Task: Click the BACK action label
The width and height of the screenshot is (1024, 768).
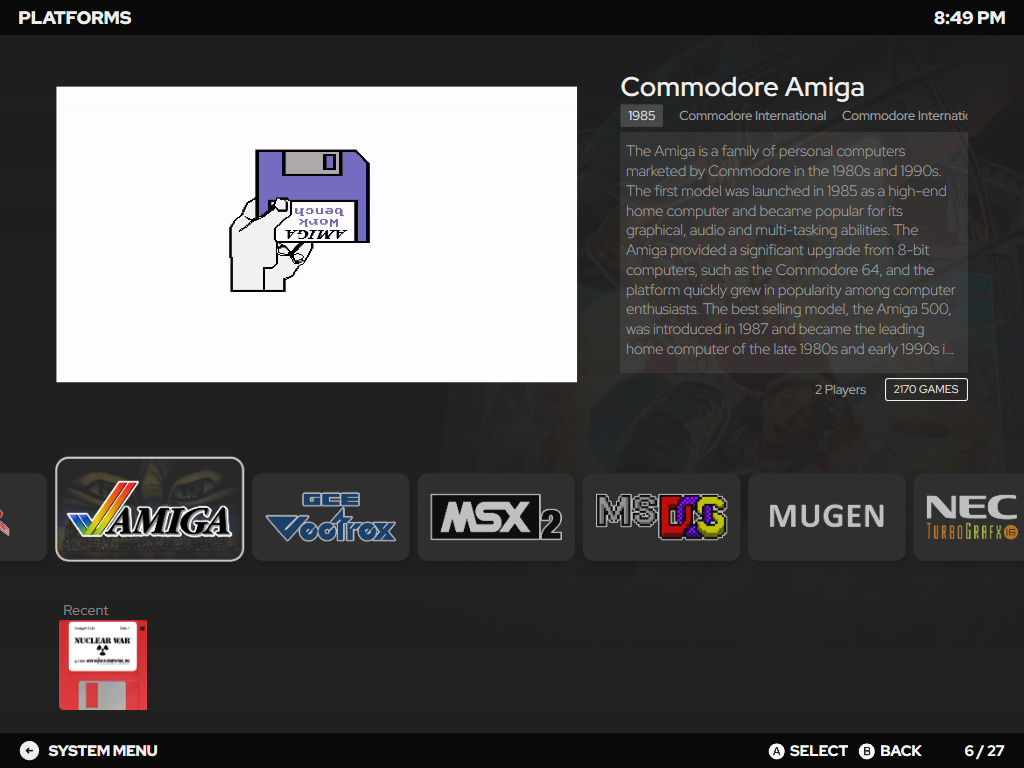Action: 901,751
